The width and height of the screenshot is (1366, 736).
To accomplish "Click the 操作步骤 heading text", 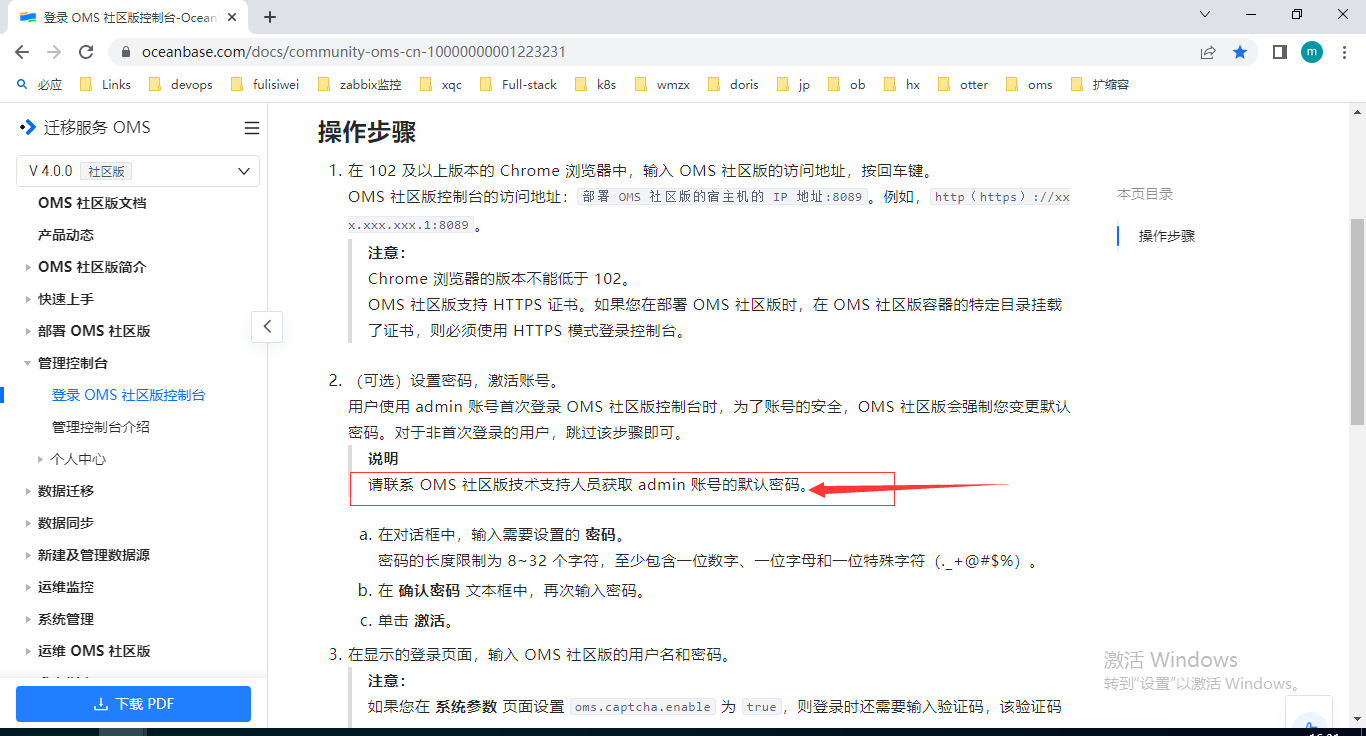I will point(367,131).
